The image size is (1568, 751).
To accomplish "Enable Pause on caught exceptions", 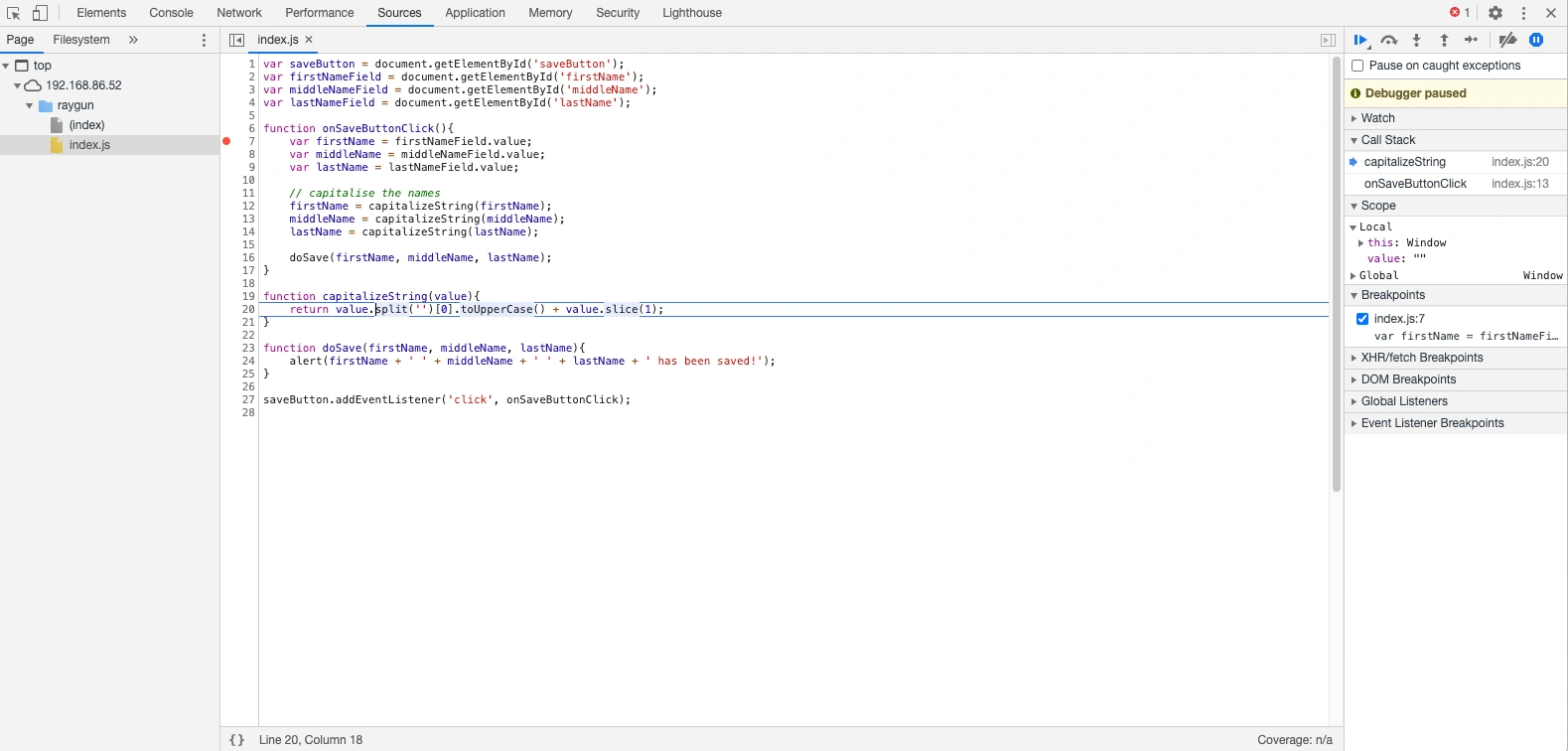I will pyautogui.click(x=1357, y=66).
